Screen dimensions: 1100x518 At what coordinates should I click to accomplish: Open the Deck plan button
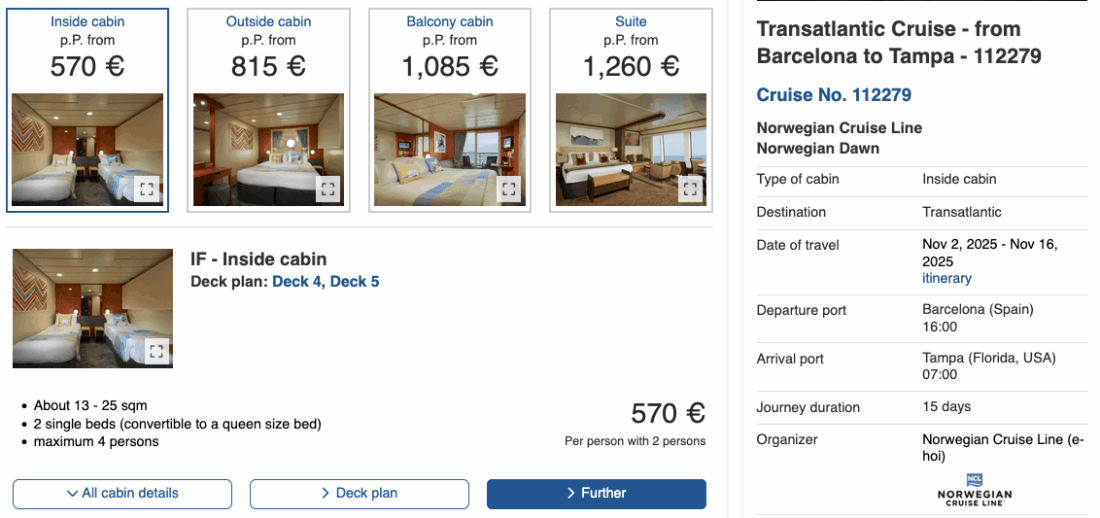[x=359, y=493]
